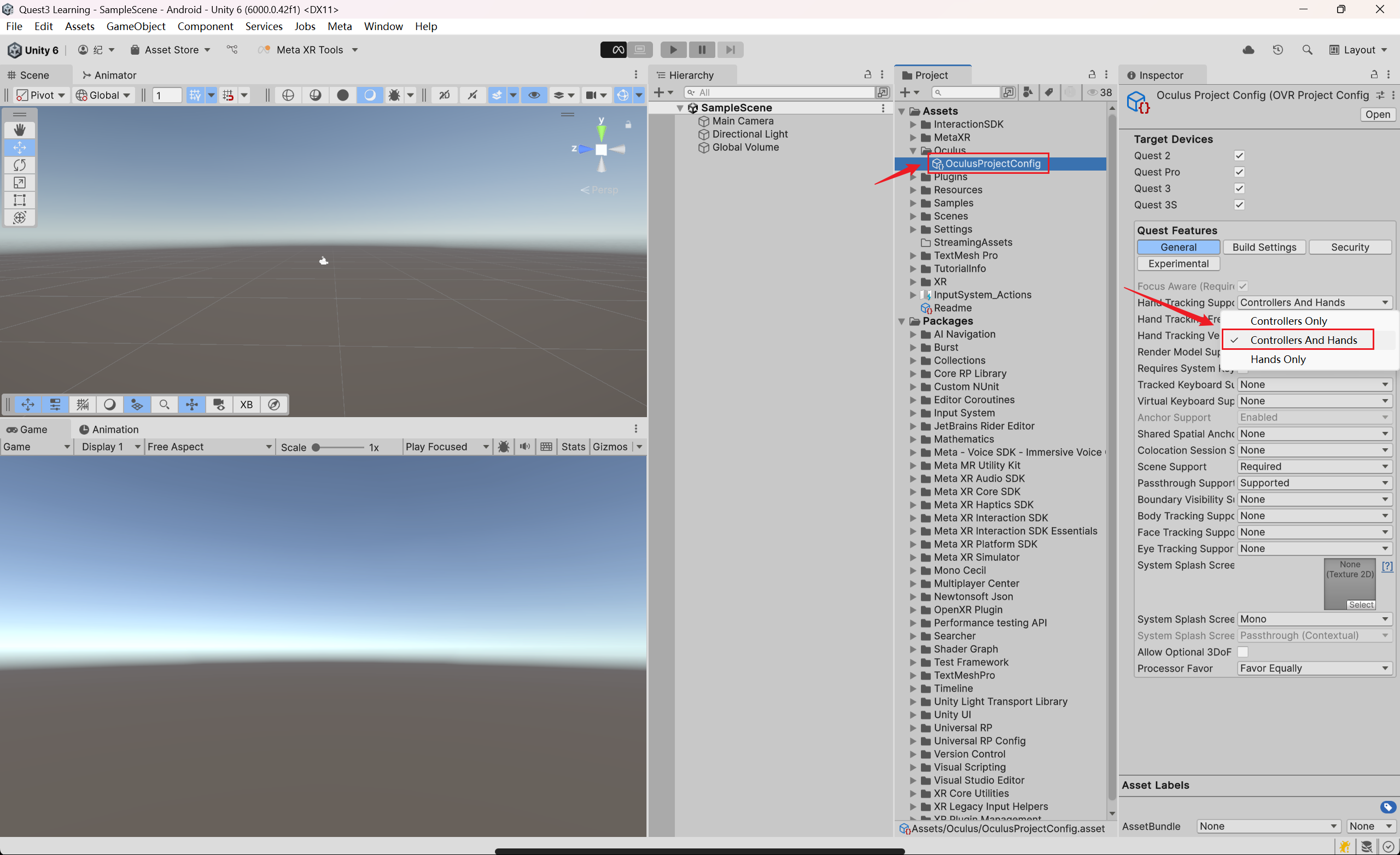The height and width of the screenshot is (855, 1400).
Task: Toggle Global handle rotation
Action: click(103, 96)
